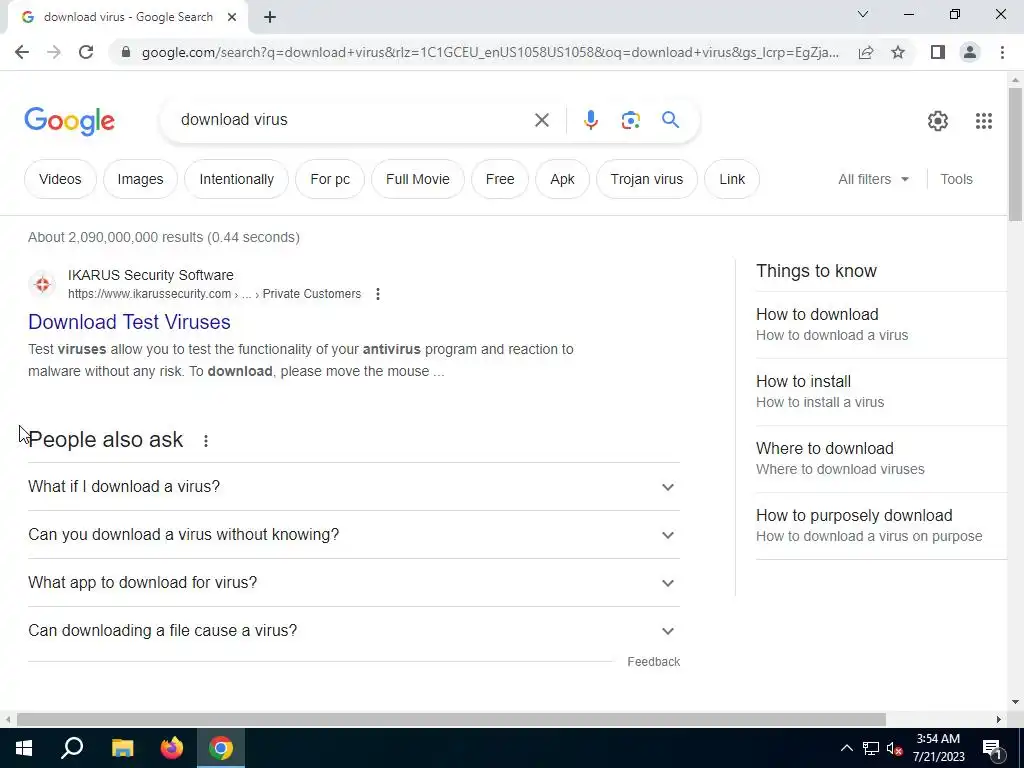This screenshot has height=768, width=1024.
Task: Open the share page icon
Action: (x=866, y=52)
